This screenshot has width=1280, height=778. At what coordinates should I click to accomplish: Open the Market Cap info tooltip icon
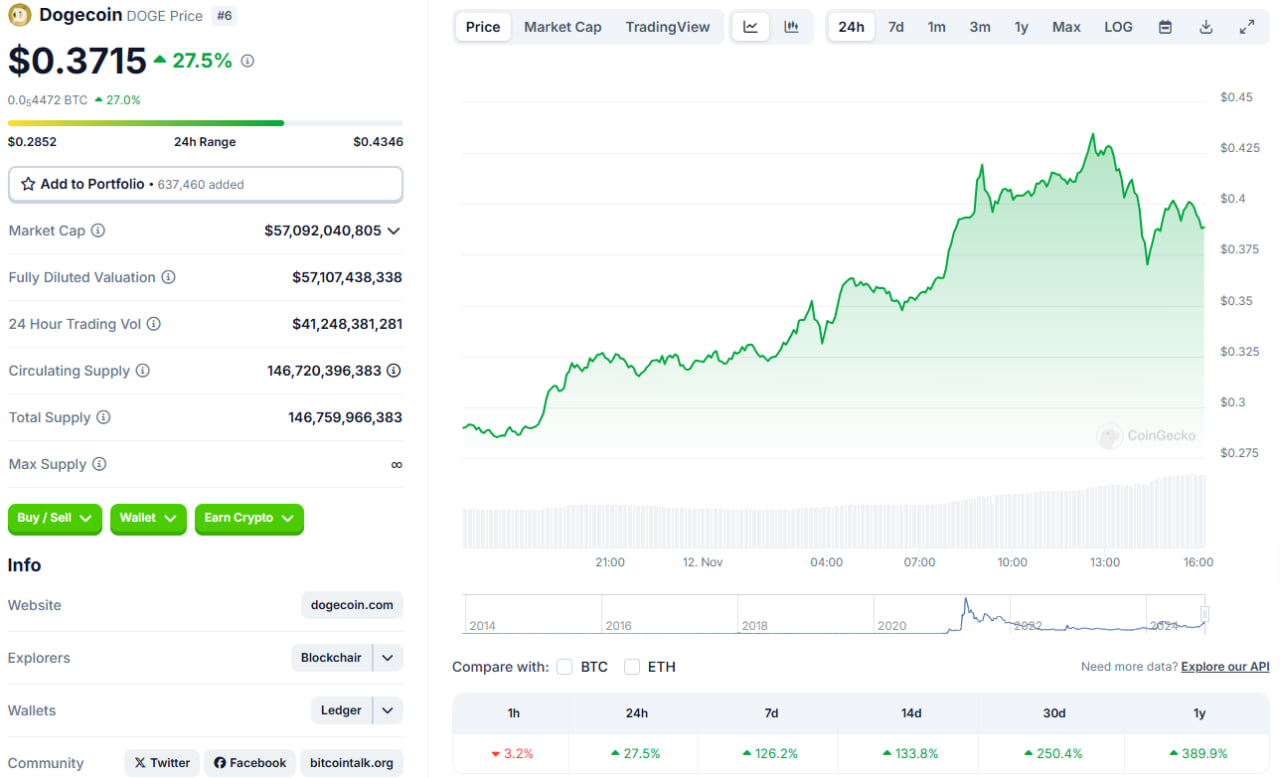point(98,231)
